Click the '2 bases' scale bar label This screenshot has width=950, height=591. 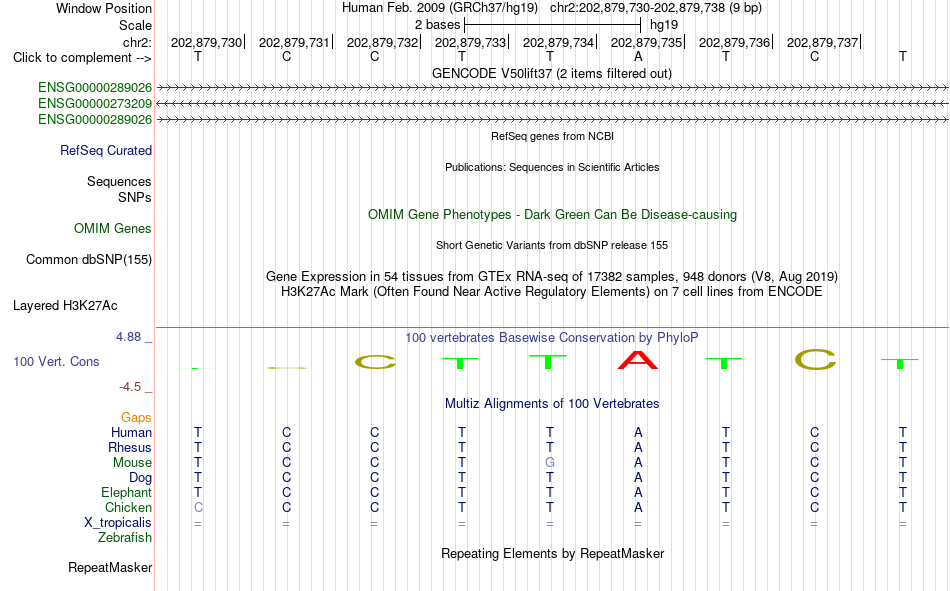coord(437,25)
